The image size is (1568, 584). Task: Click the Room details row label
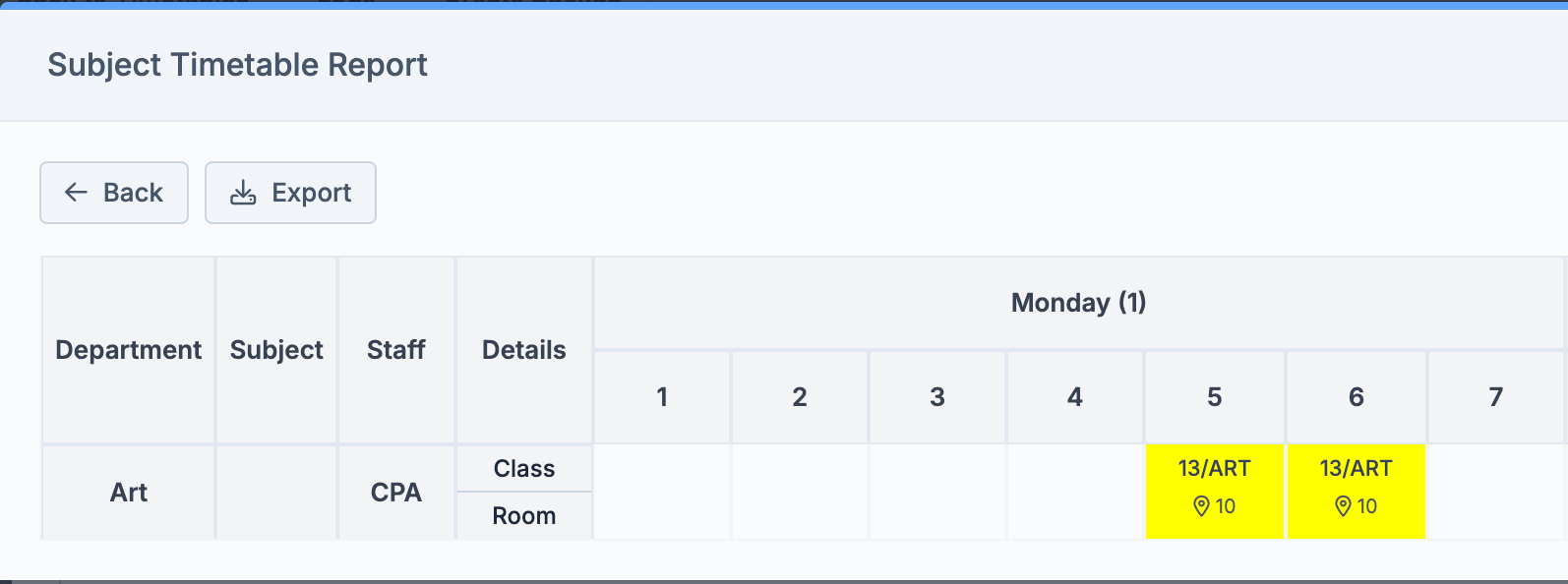[524, 516]
